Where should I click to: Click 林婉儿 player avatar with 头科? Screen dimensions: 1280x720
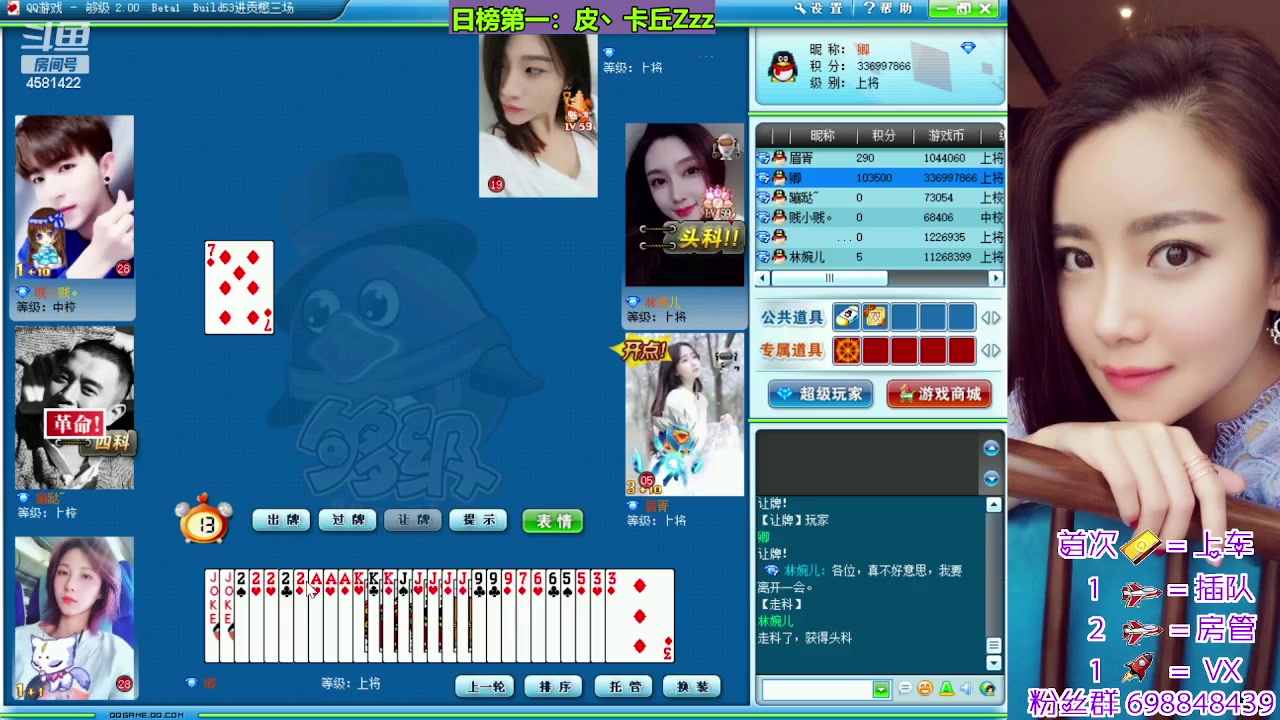coord(684,206)
